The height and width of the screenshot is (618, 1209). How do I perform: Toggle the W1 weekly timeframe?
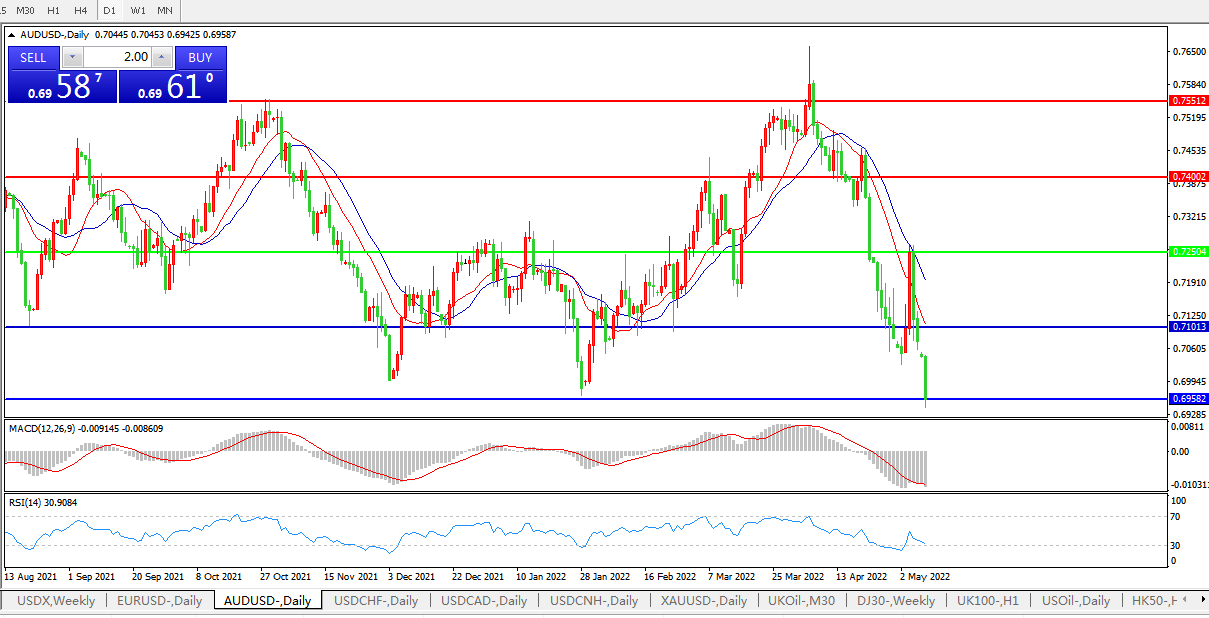pyautogui.click(x=138, y=10)
